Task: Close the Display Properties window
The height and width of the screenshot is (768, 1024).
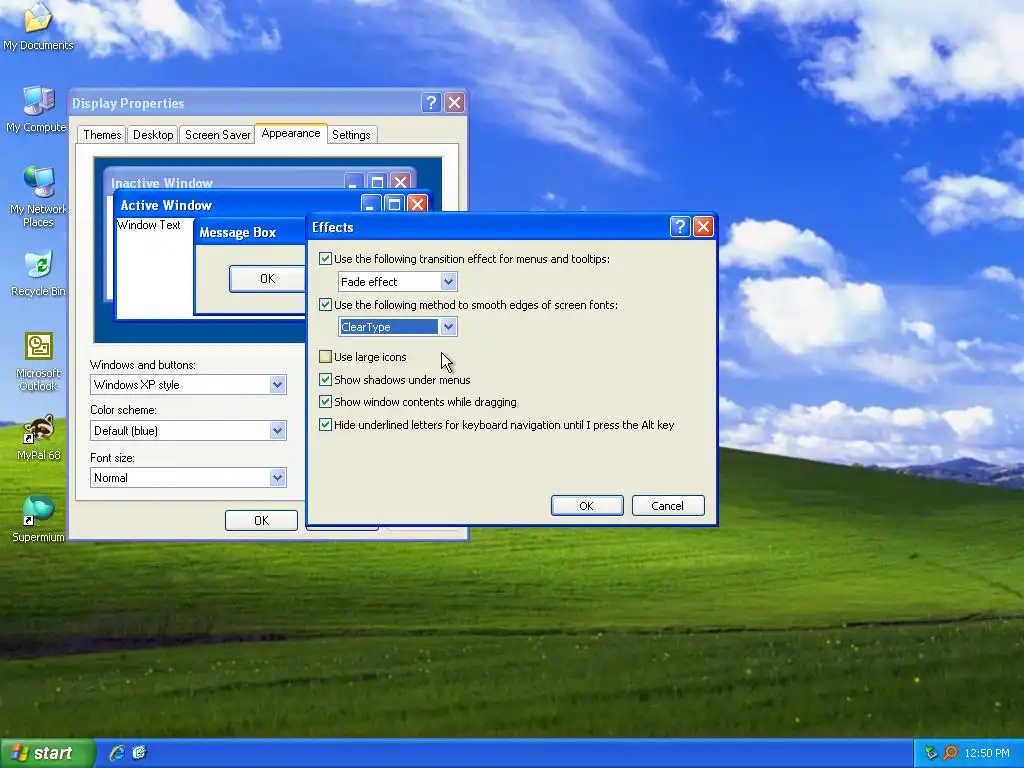Action: 455,103
